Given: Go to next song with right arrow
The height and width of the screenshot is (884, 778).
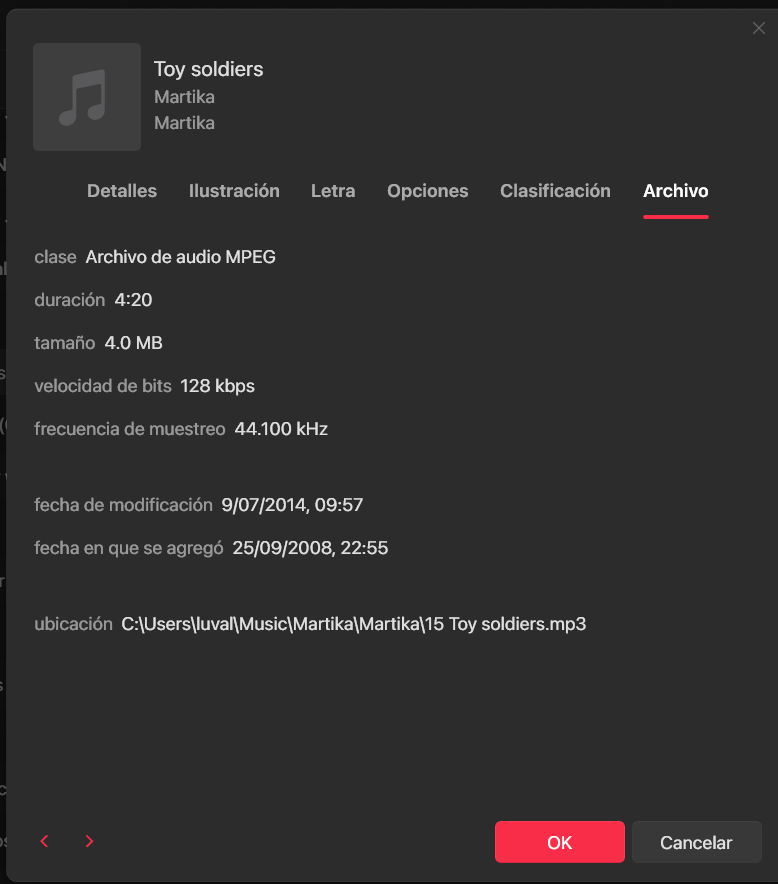Looking at the screenshot, I should tap(89, 841).
